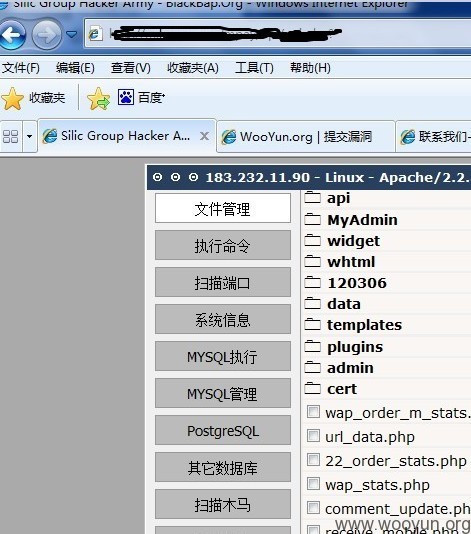
Task: Click the browser Back arrow button
Action: click(x=13, y=34)
